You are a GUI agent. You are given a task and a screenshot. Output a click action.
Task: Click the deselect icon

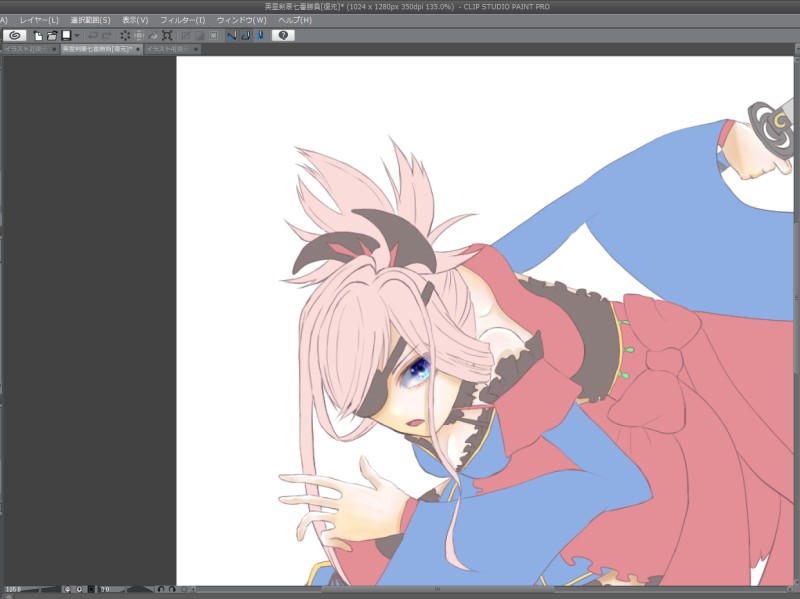click(186, 35)
